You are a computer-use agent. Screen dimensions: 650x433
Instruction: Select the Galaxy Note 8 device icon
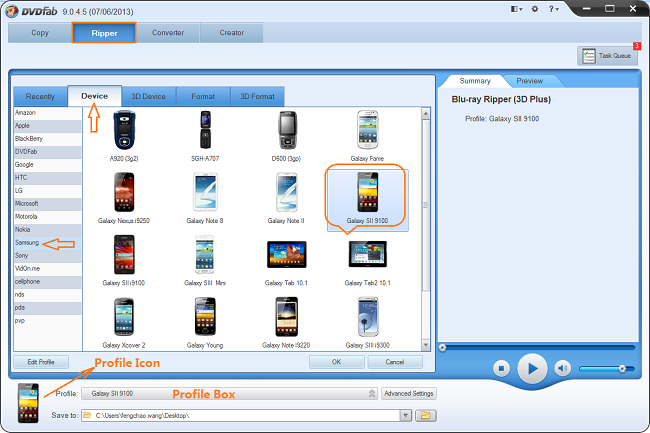tap(205, 192)
